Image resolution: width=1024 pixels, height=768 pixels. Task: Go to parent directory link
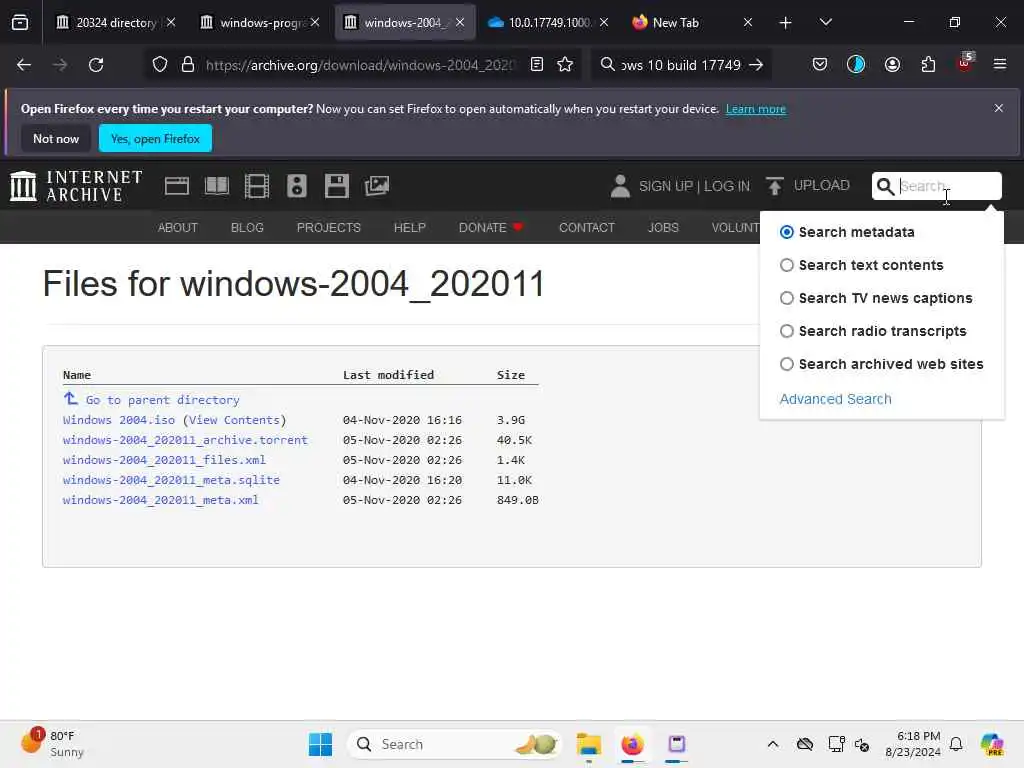coord(163,400)
